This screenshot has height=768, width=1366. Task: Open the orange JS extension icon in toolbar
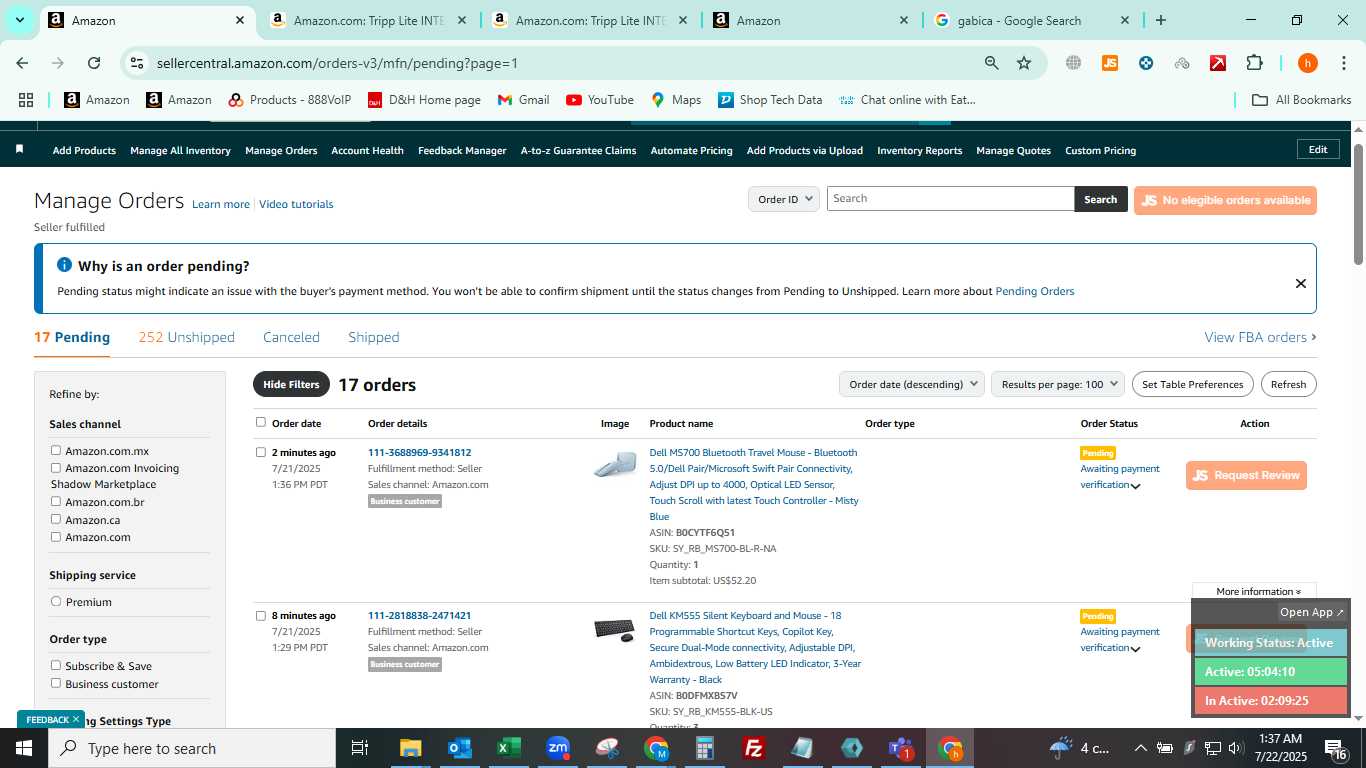click(x=1109, y=63)
